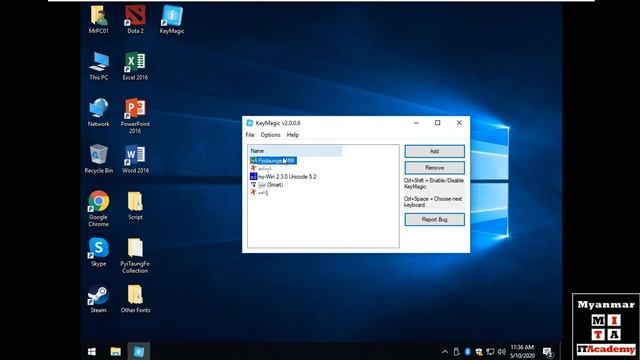Open the This PC desktop icon

98,66
